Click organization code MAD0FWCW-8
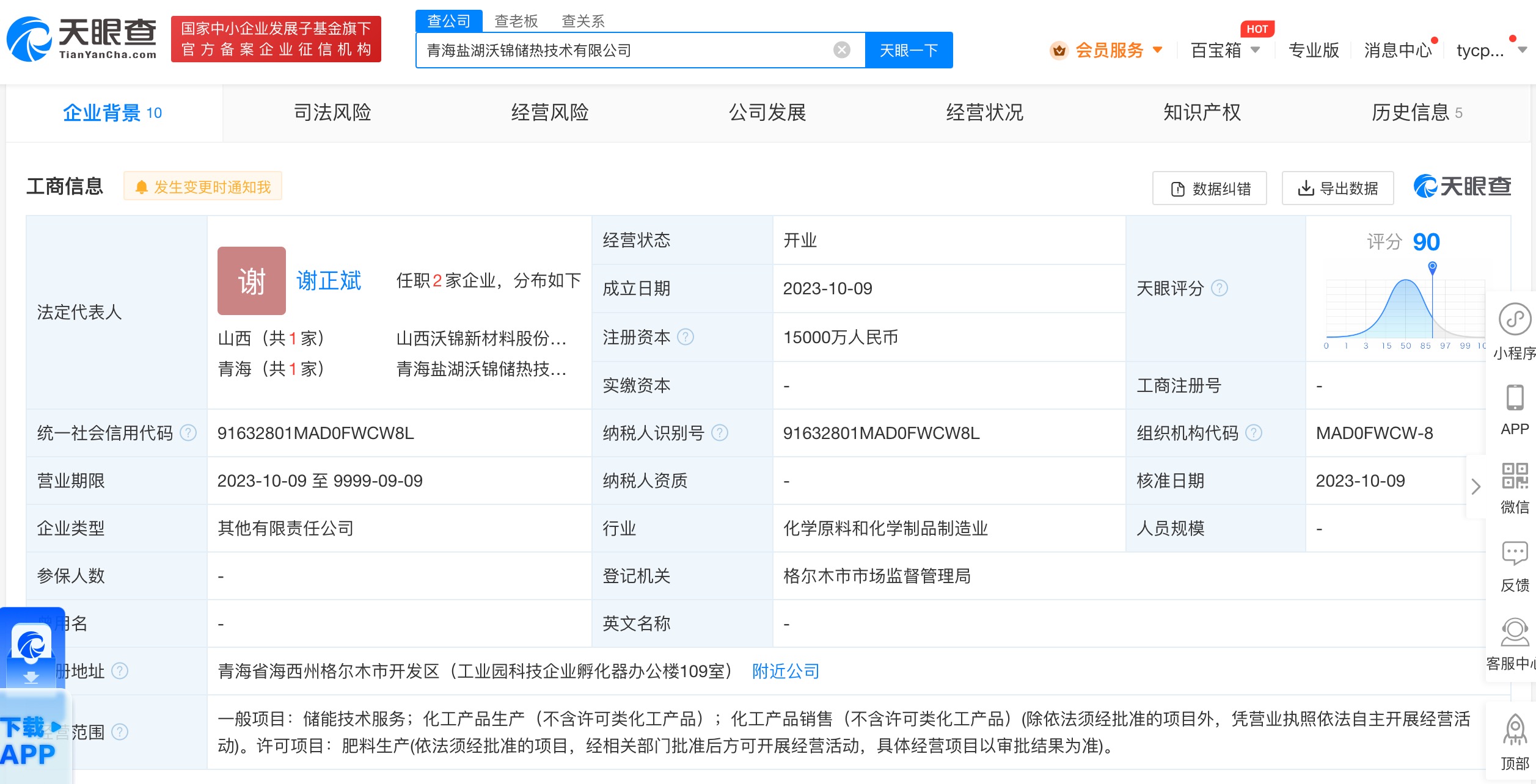Viewport: 1536px width, 784px height. [x=1375, y=433]
